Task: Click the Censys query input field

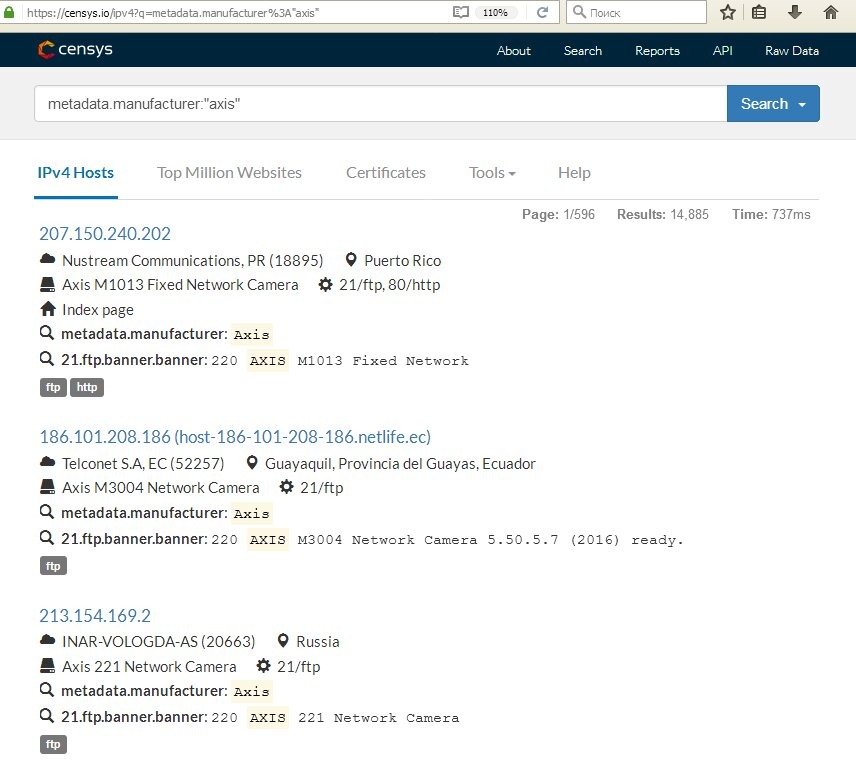Action: click(381, 104)
